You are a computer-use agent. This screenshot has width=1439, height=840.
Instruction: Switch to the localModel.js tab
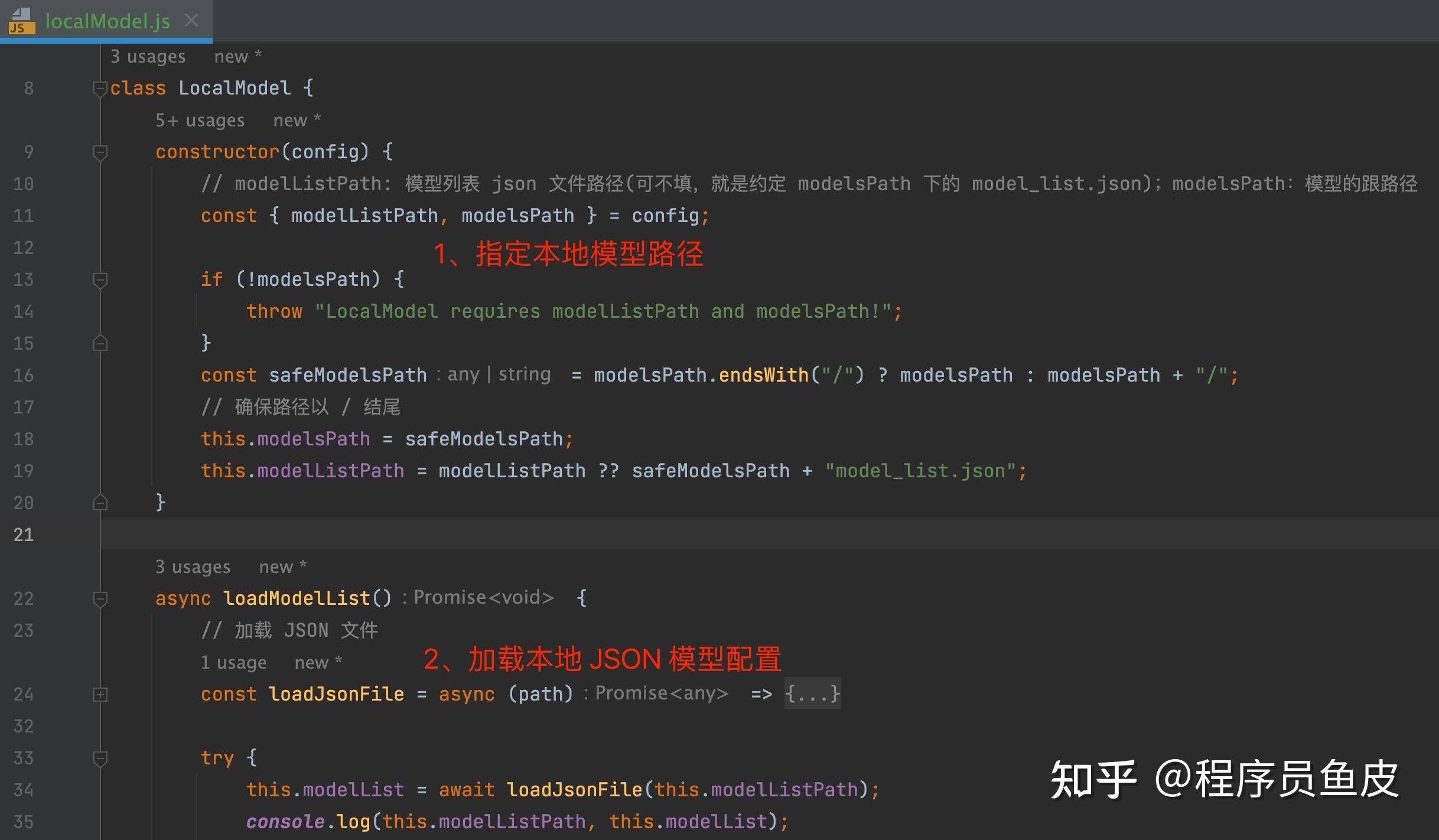pos(107,21)
